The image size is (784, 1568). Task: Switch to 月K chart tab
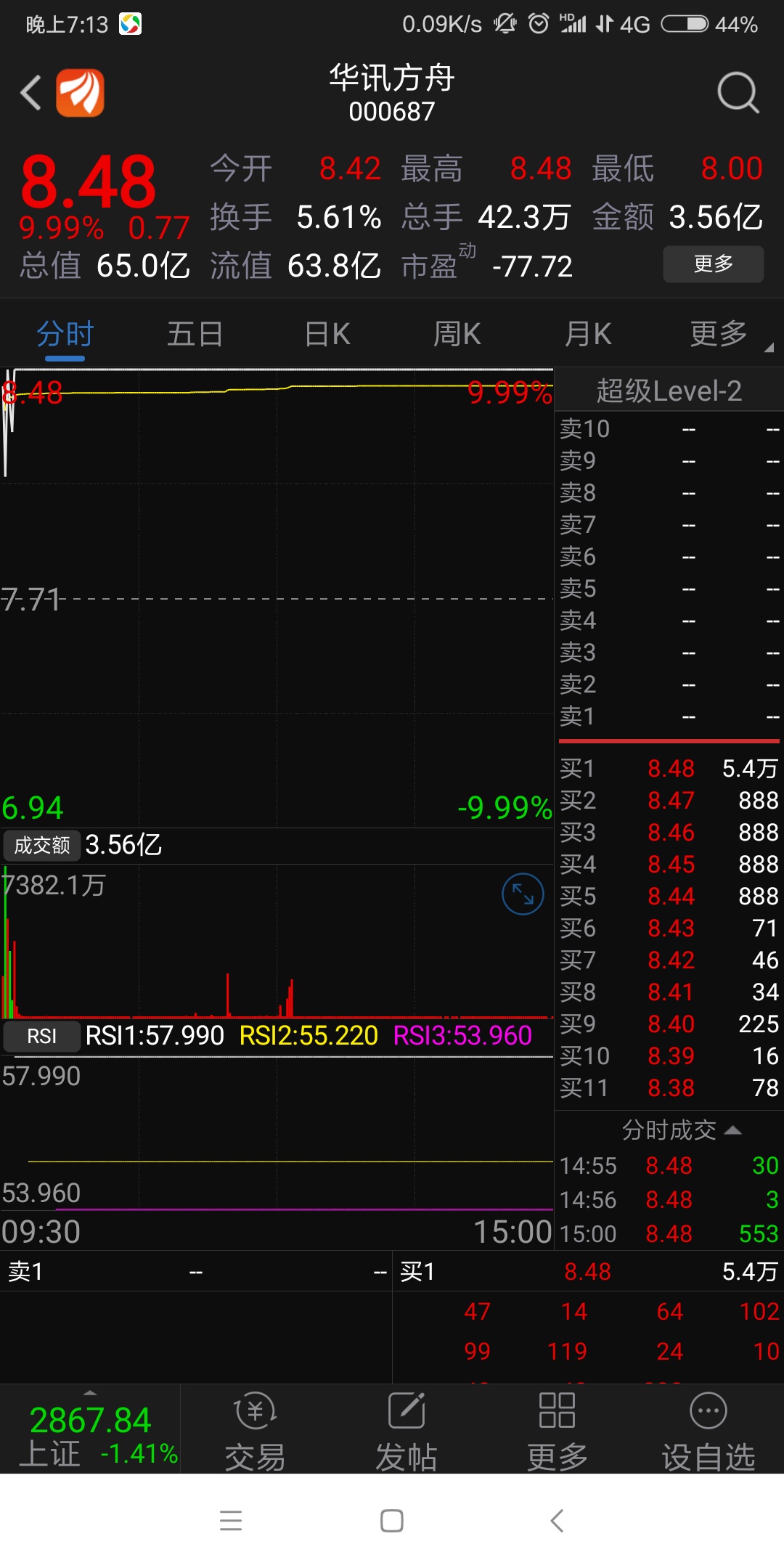pos(588,335)
